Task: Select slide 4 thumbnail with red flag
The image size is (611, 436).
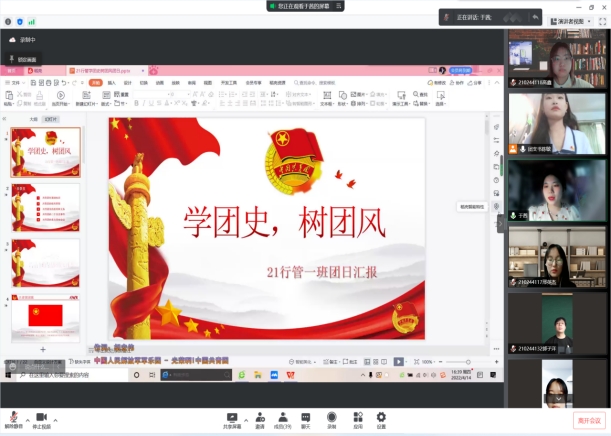Action: tap(46, 318)
